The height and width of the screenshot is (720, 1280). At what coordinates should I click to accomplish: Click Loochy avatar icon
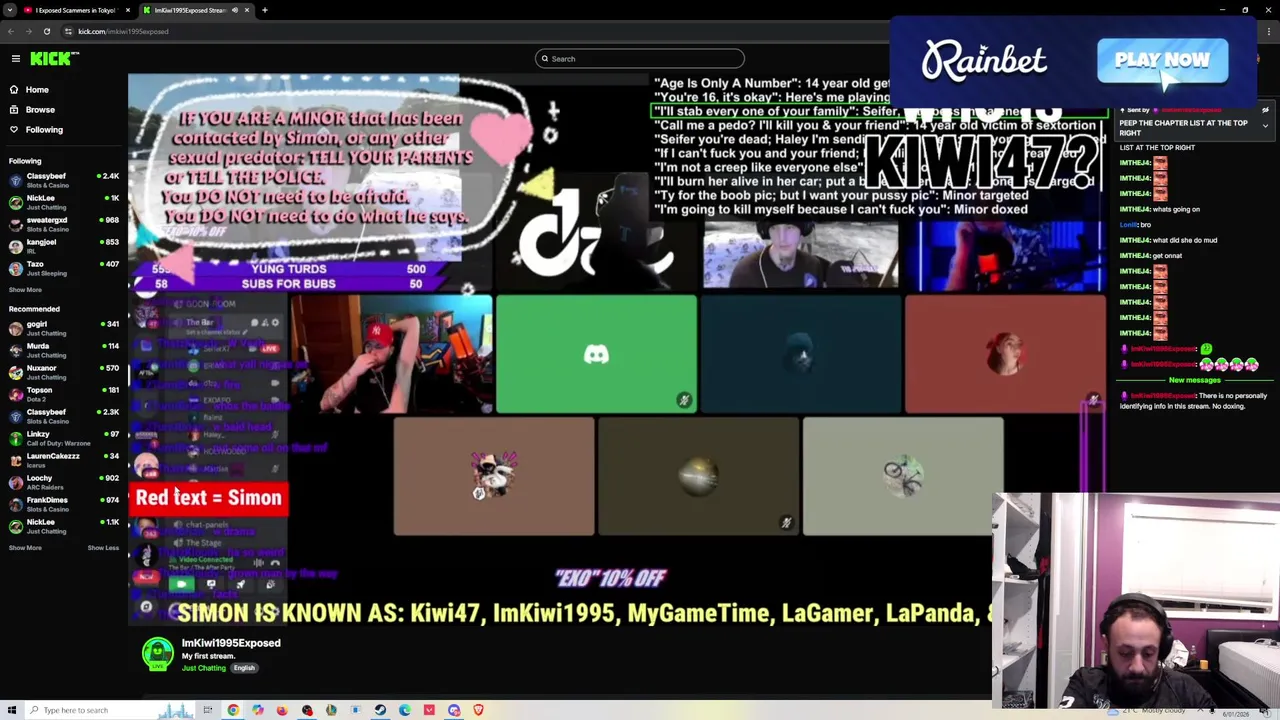(15, 482)
